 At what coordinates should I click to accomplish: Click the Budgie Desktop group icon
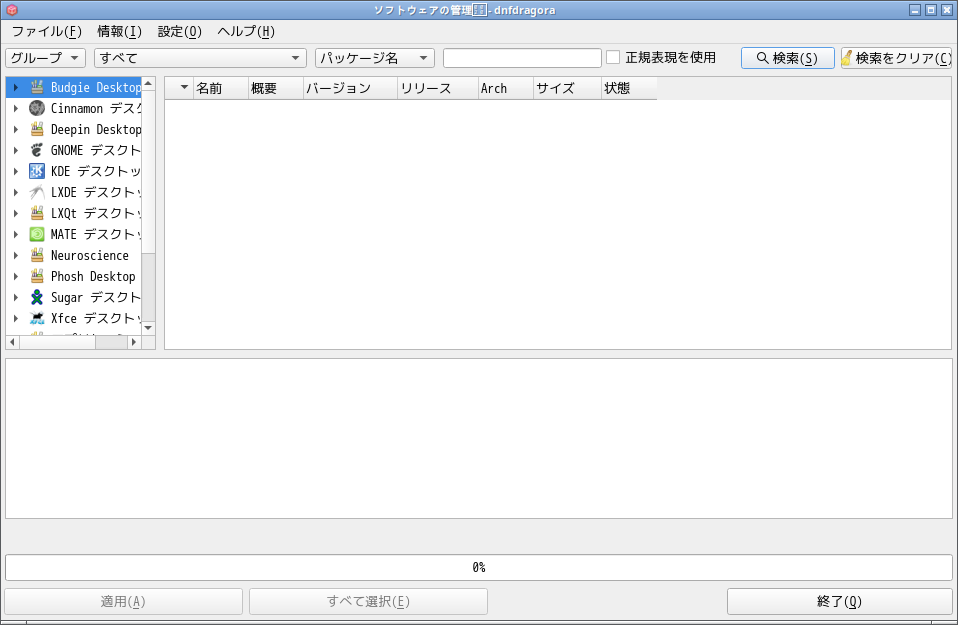[37, 87]
